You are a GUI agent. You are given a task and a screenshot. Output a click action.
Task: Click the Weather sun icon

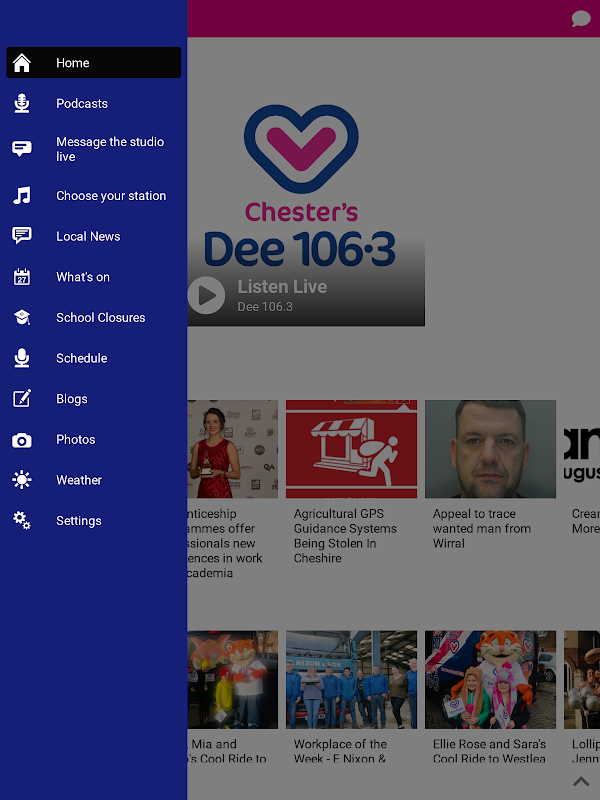(x=22, y=480)
